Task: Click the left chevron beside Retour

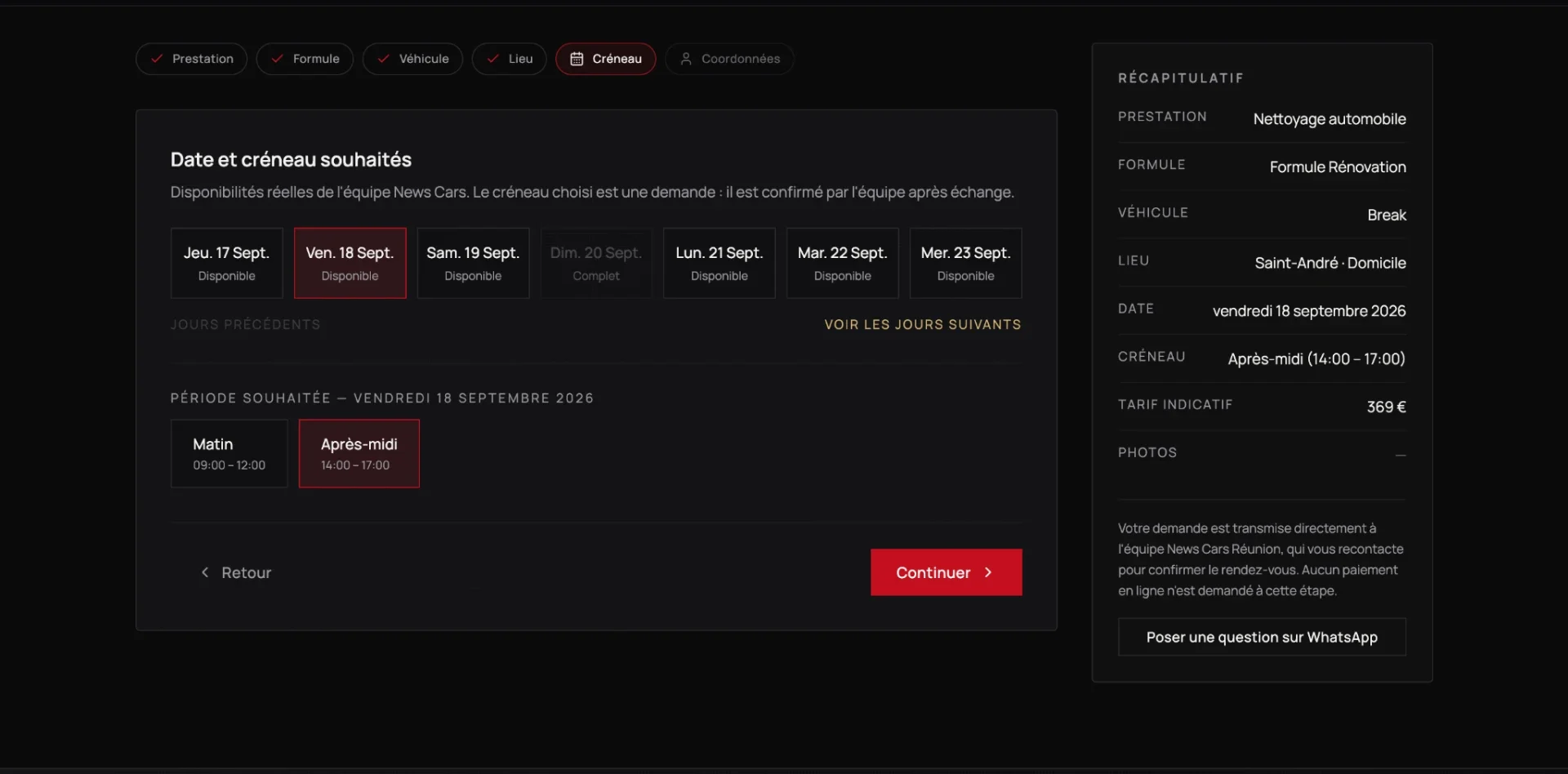Action: [205, 572]
